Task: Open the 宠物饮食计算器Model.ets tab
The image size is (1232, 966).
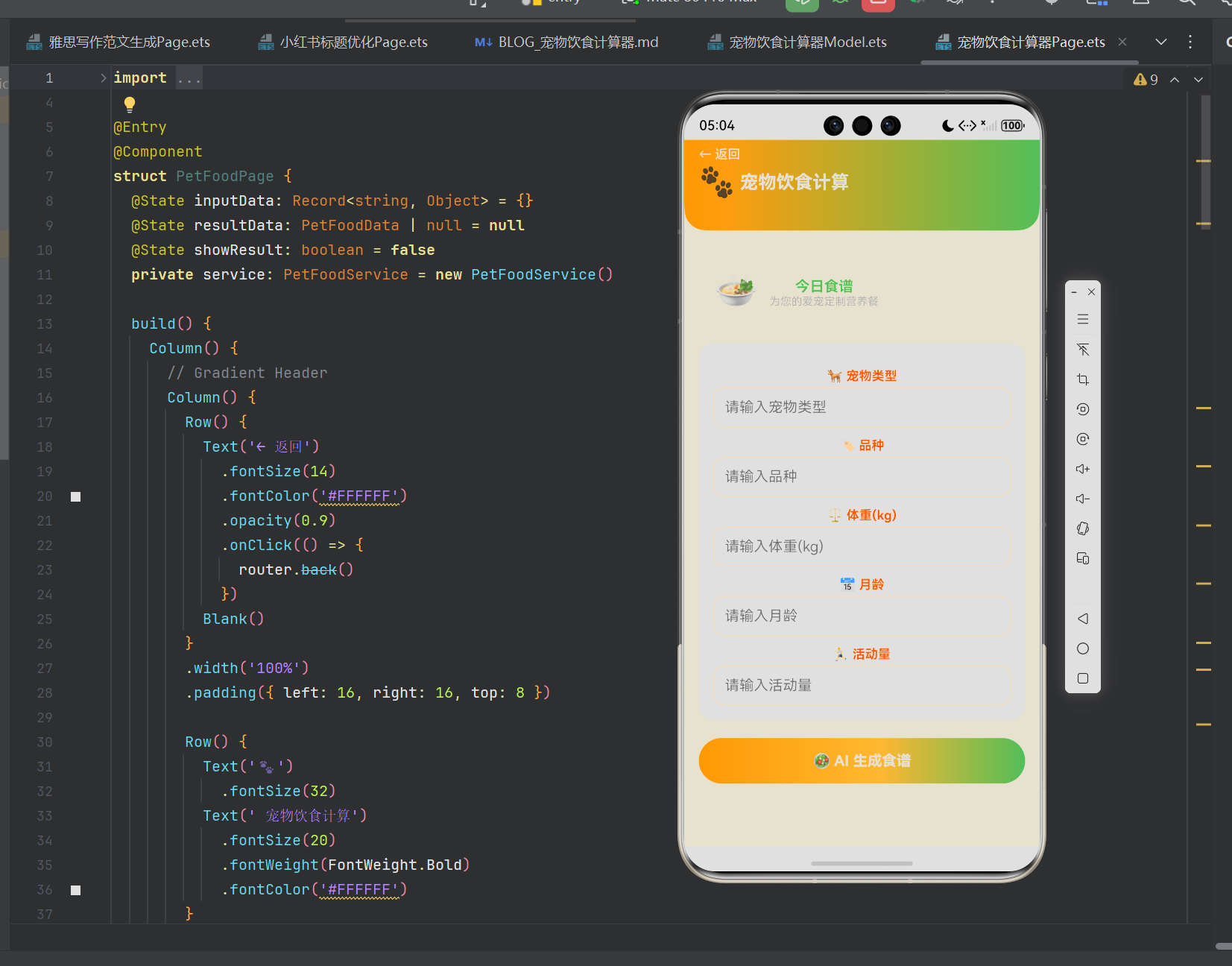Action: pyautogui.click(x=797, y=42)
